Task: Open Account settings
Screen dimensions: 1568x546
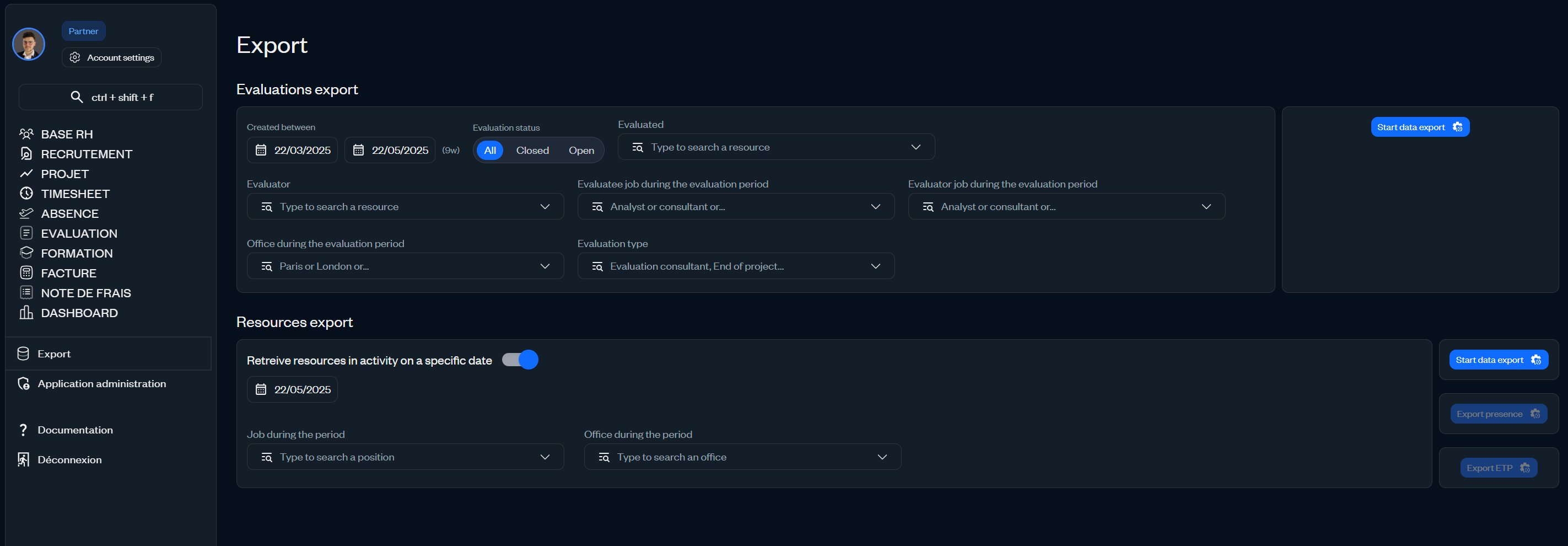Action: [111, 57]
